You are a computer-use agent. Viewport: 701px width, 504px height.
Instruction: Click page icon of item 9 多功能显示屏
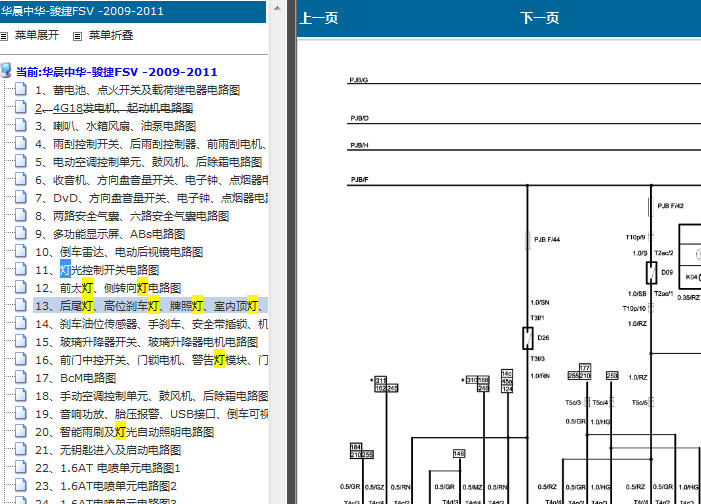pyautogui.click(x=21, y=233)
